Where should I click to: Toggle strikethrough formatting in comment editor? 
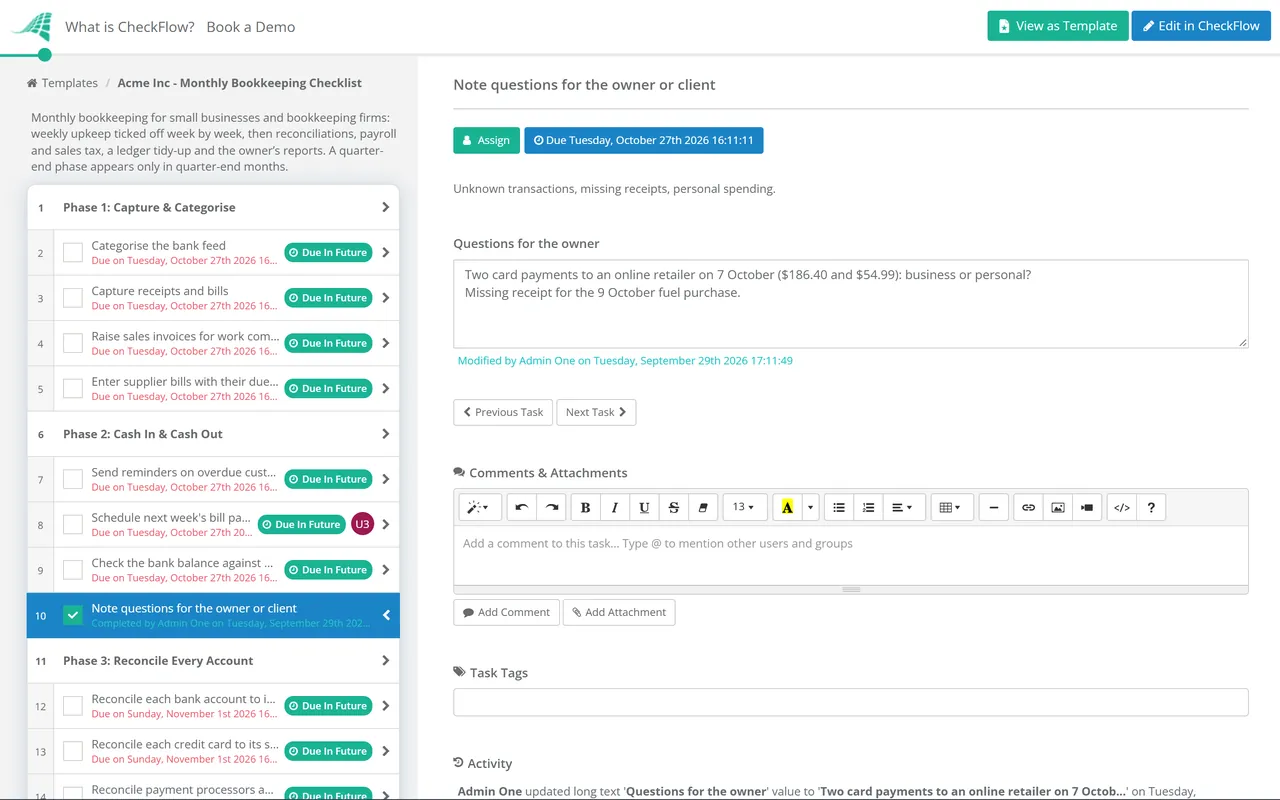673,508
